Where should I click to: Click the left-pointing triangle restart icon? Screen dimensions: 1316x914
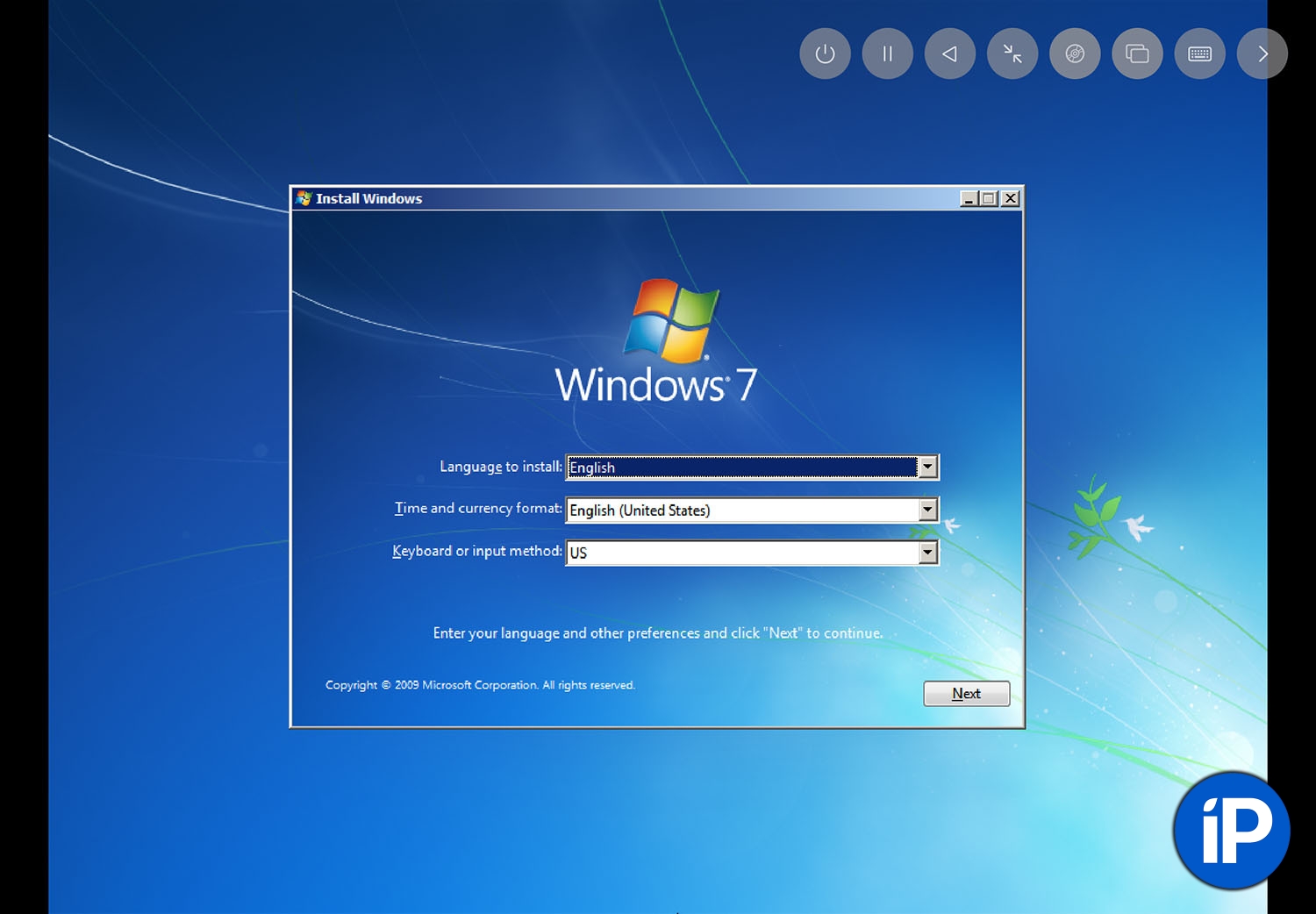pyautogui.click(x=949, y=54)
